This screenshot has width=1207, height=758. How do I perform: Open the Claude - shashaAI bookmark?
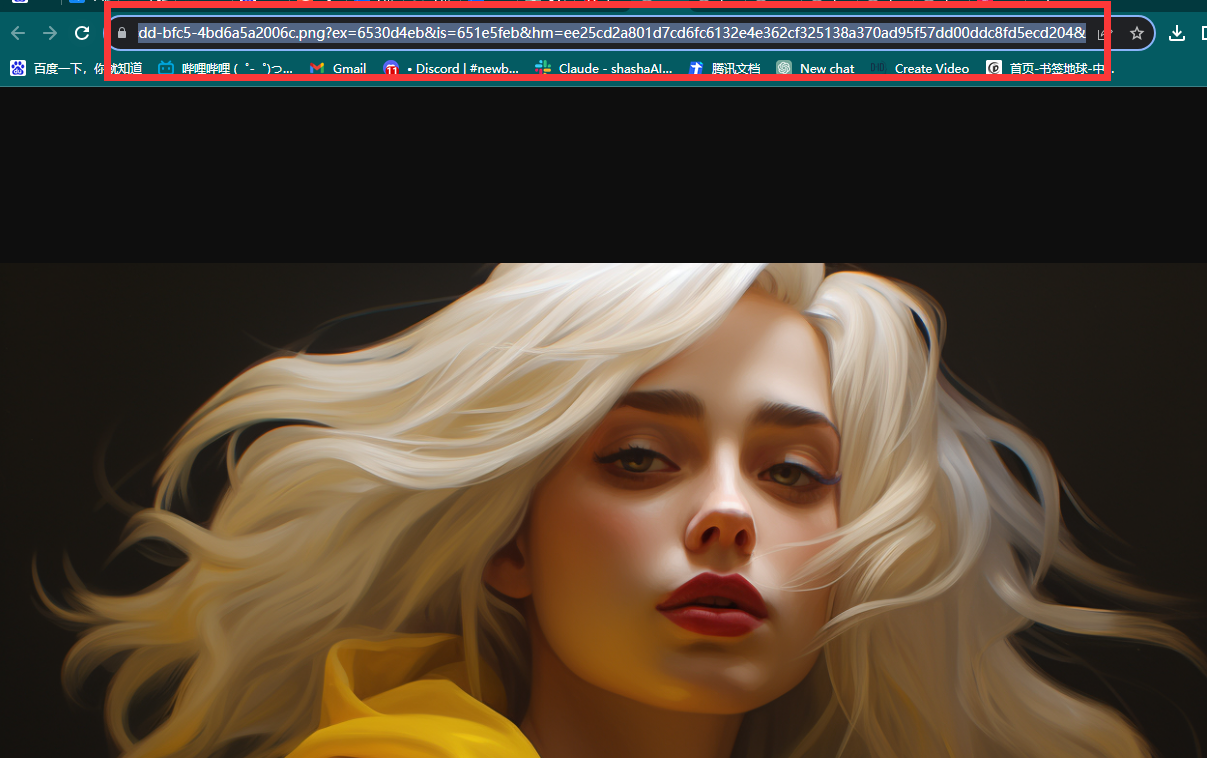pos(604,68)
